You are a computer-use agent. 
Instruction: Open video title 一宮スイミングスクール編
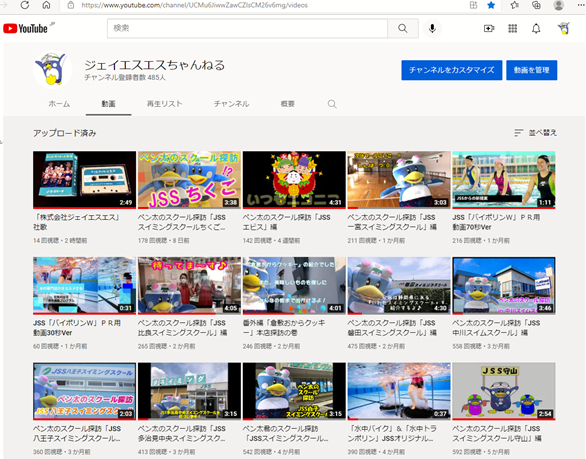[392, 222]
